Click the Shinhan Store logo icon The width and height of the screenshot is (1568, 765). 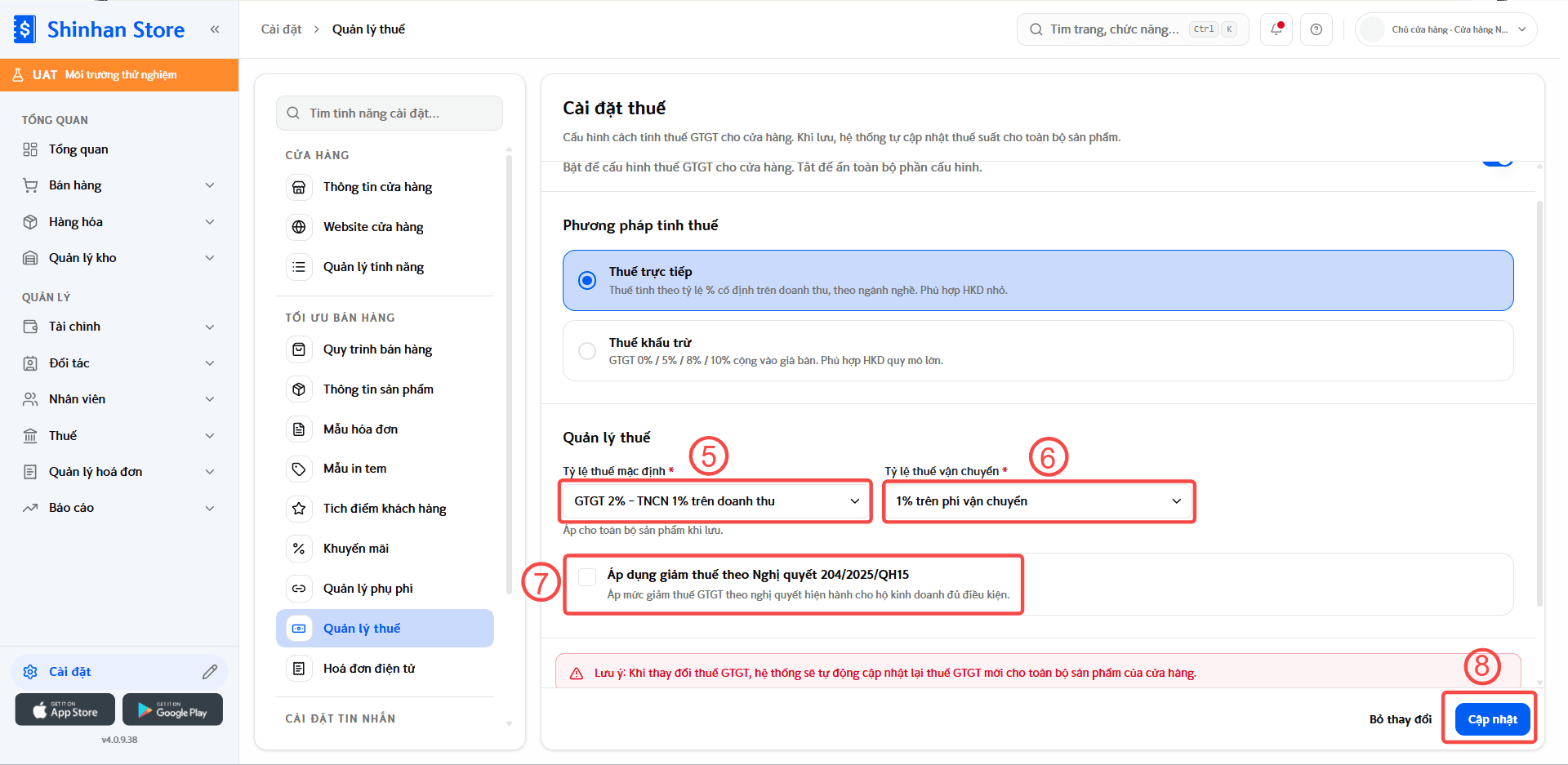(x=24, y=29)
